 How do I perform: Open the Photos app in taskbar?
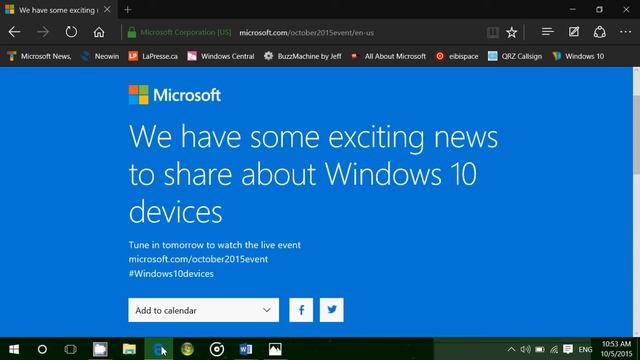(x=275, y=349)
